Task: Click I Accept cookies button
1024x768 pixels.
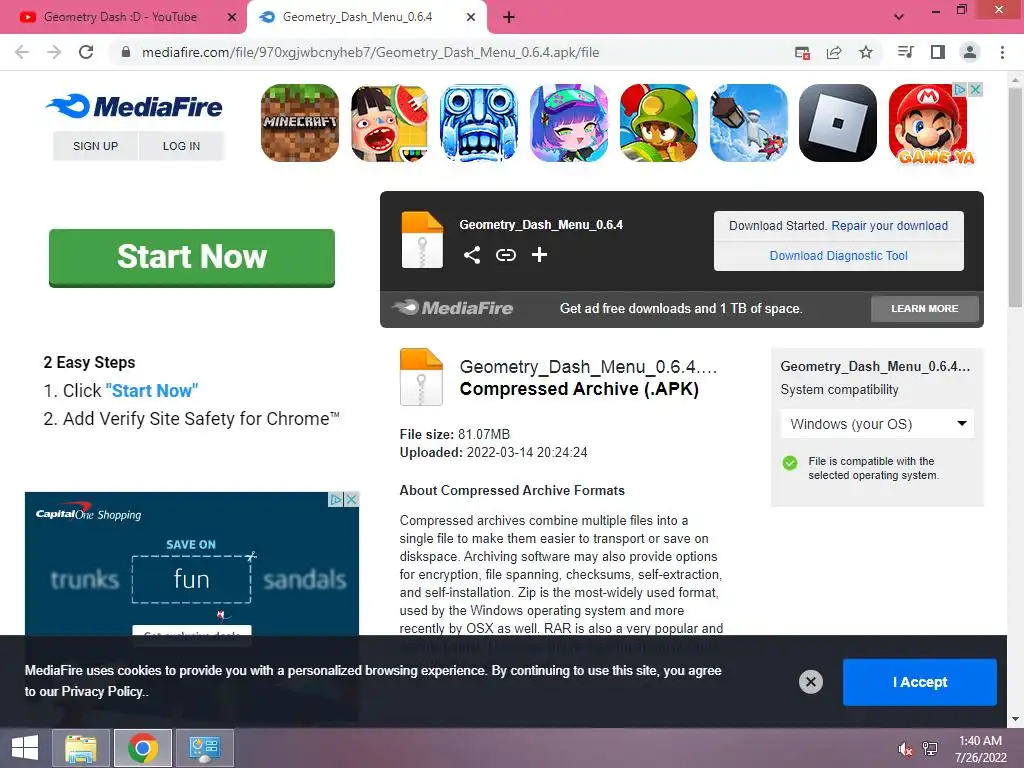Action: [x=920, y=682]
